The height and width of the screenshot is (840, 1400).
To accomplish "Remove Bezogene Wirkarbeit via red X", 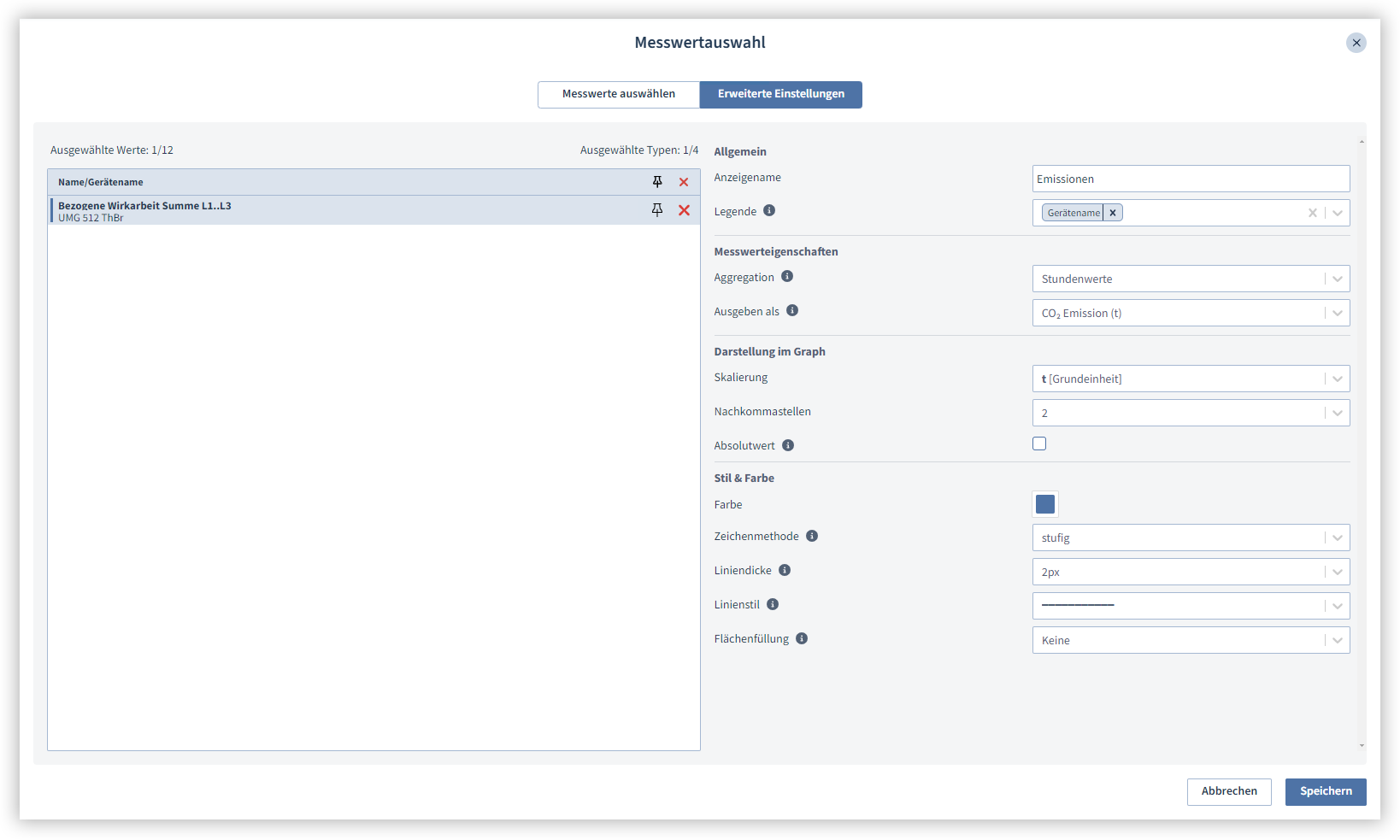I will (684, 210).
